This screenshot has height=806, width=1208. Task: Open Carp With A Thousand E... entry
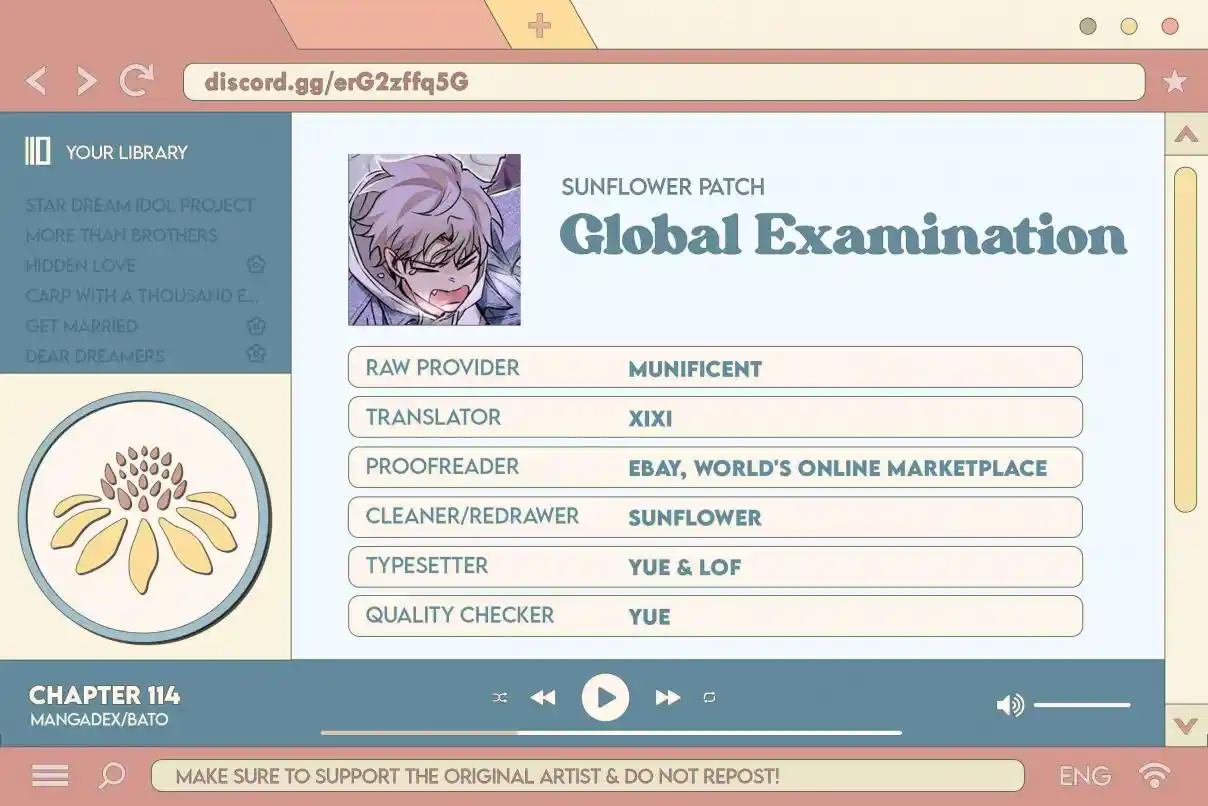142,295
